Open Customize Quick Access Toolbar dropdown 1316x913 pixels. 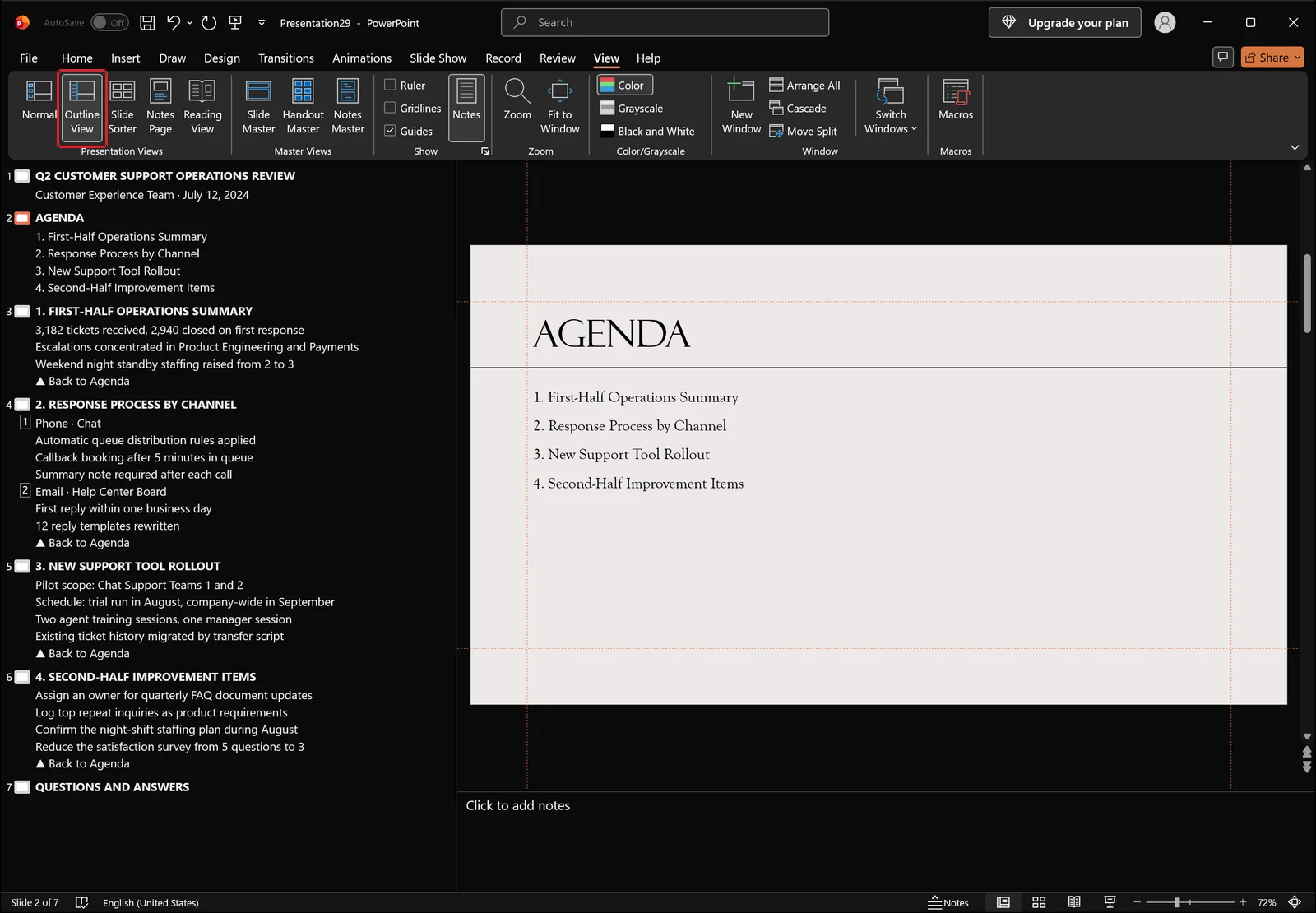(x=262, y=22)
